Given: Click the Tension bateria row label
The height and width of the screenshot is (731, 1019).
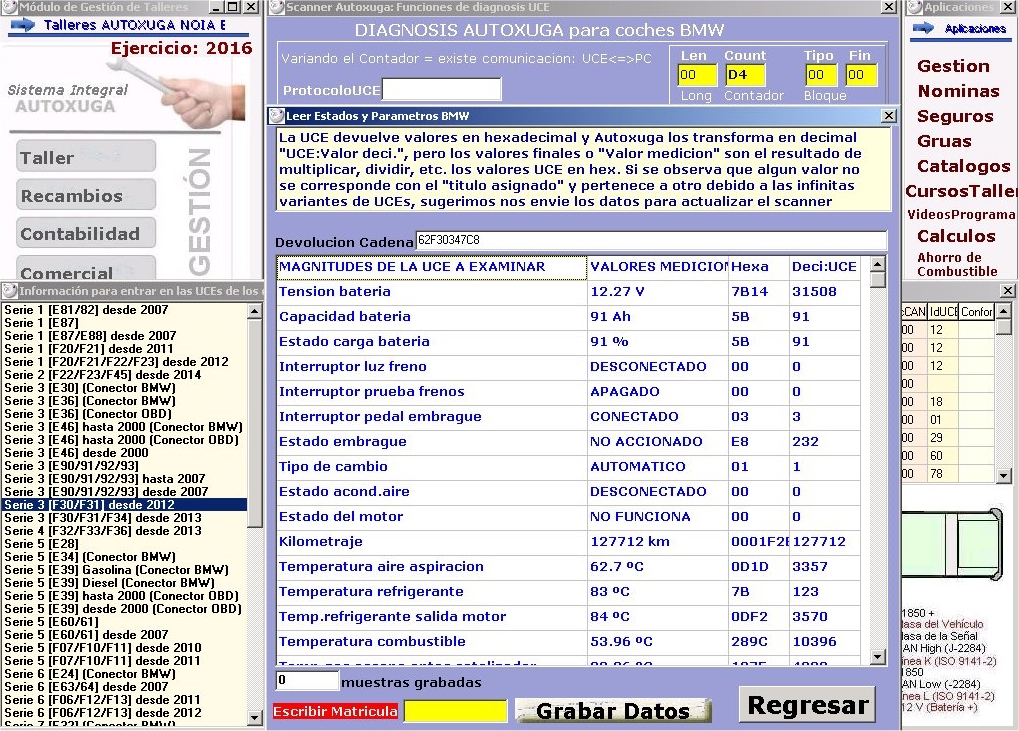Looking at the screenshot, I should 335,292.
